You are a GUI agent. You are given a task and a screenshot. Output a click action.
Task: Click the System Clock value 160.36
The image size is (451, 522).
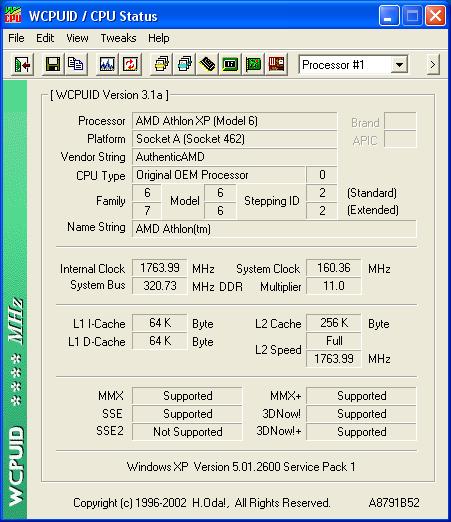tap(333, 268)
